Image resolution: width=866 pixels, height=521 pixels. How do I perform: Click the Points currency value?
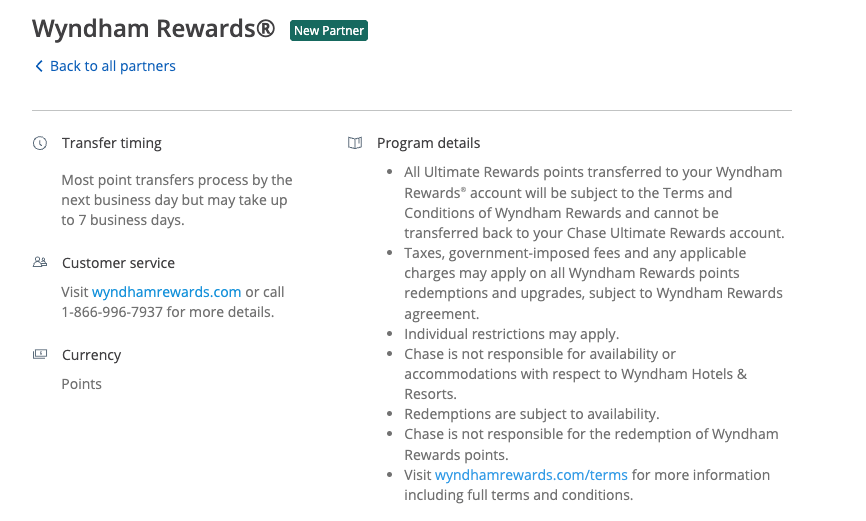click(x=82, y=384)
